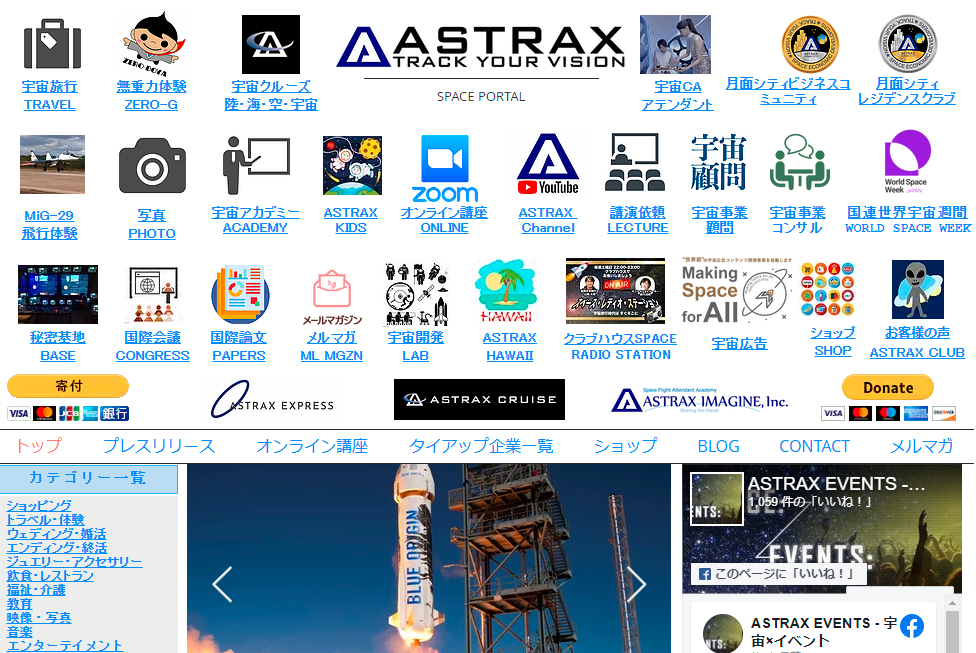Click the ジュエリー・アクセサリー category link
This screenshot has width=976, height=653.
pyautogui.click(x=74, y=561)
